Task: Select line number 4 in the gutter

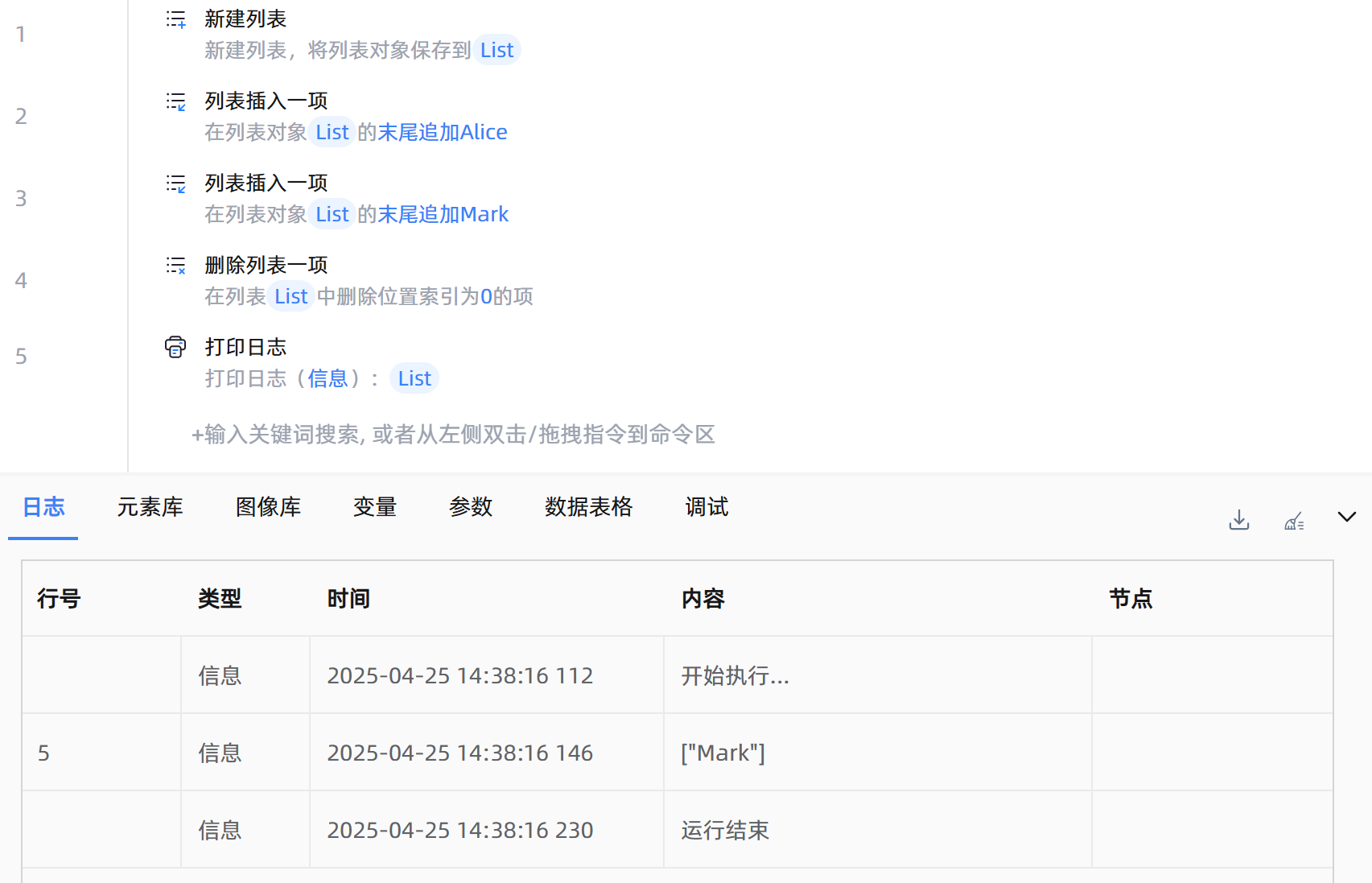Action: coord(21,280)
